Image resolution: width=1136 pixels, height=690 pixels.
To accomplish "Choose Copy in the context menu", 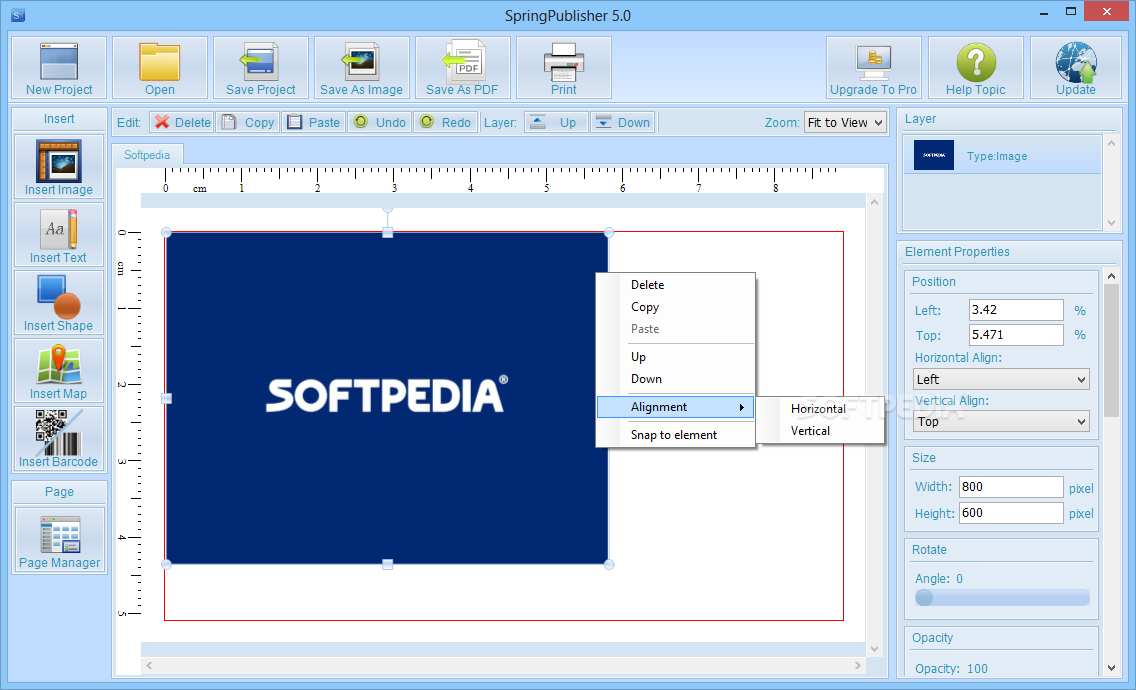I will point(675,307).
